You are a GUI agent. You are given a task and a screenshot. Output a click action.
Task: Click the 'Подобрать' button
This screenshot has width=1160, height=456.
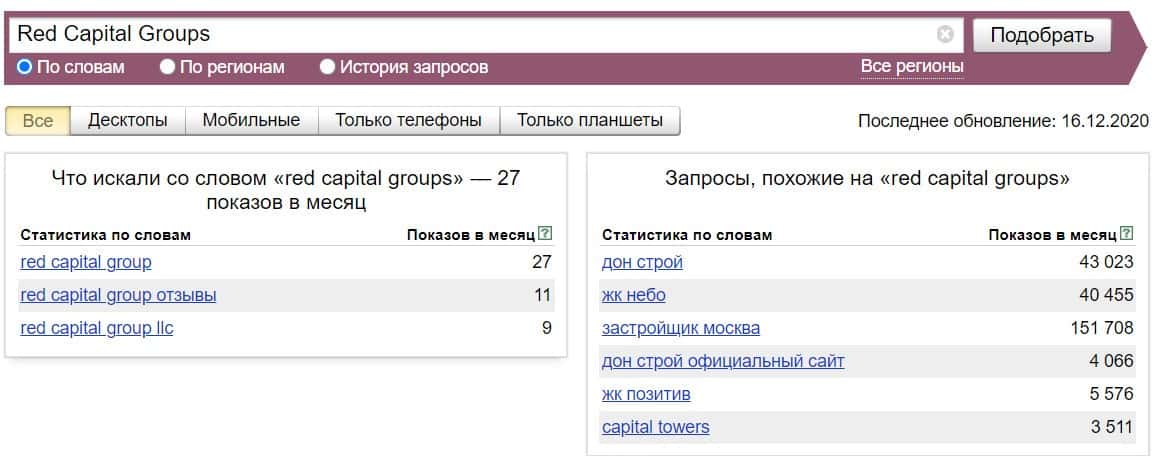pos(1042,35)
